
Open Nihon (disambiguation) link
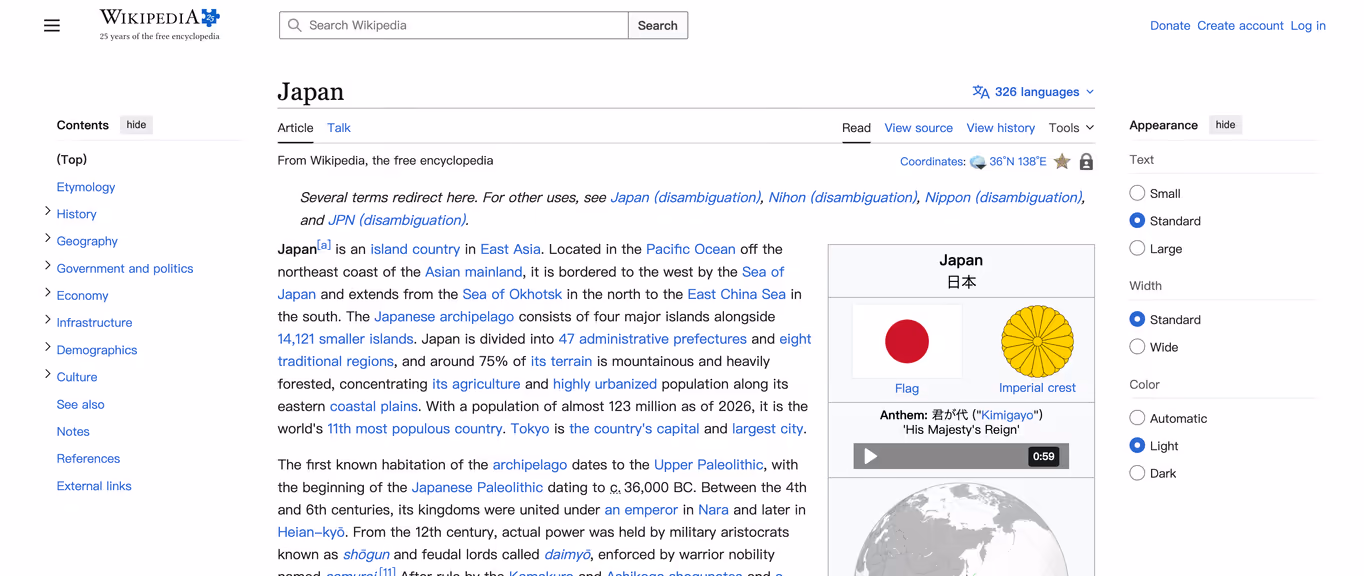(842, 198)
